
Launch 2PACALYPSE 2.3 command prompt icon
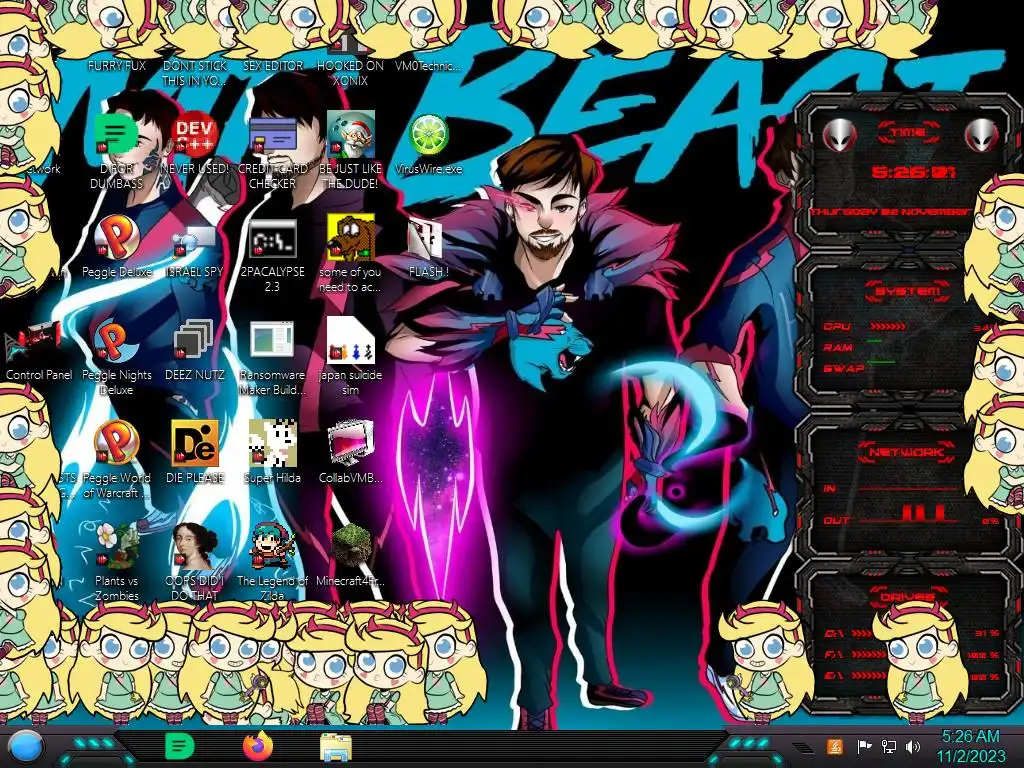272,238
